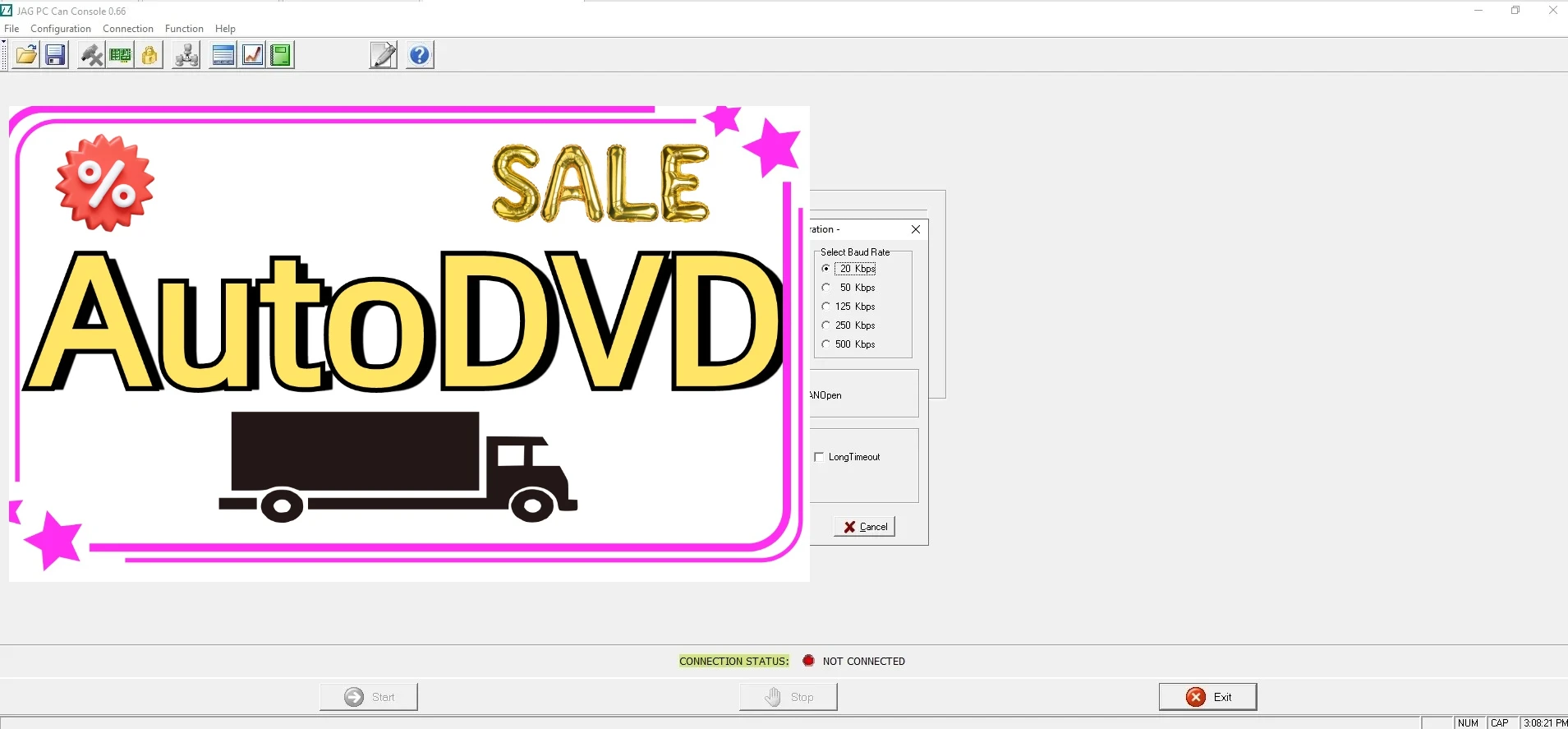Viewport: 1568px width, 729px height.
Task: Save with the floppy disk icon
Action: [x=55, y=55]
